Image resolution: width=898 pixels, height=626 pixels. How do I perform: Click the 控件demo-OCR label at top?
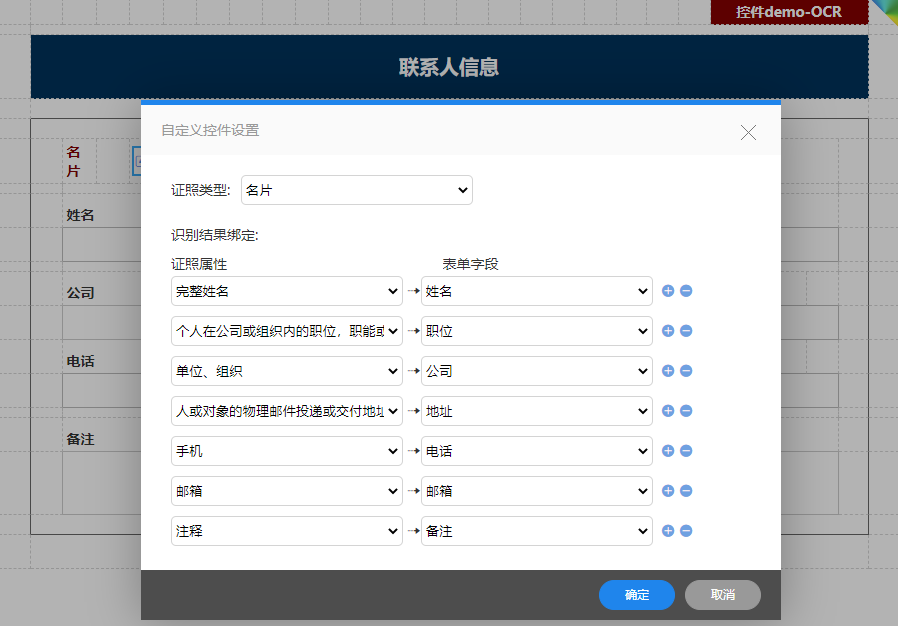tap(789, 12)
